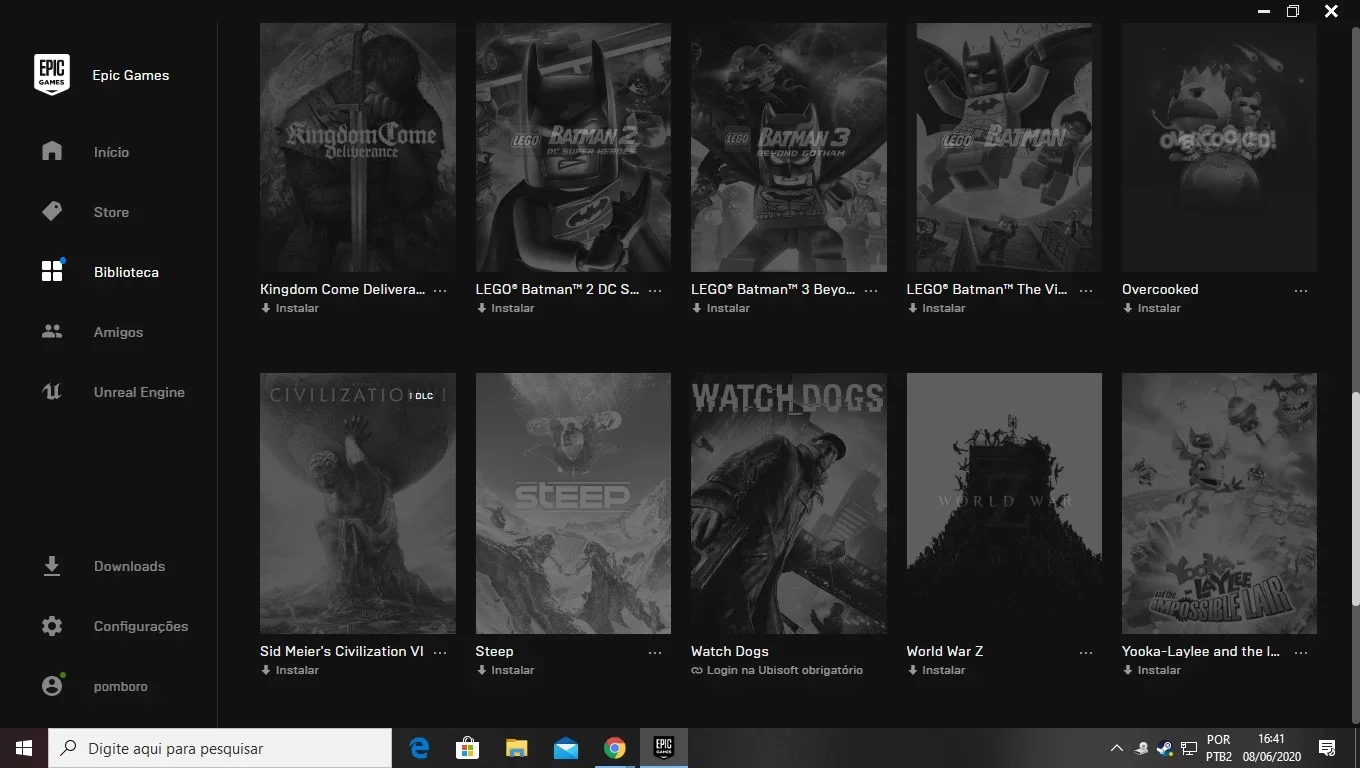Open the Steep cover thumbnail
The width and height of the screenshot is (1360, 768).
coord(573,503)
